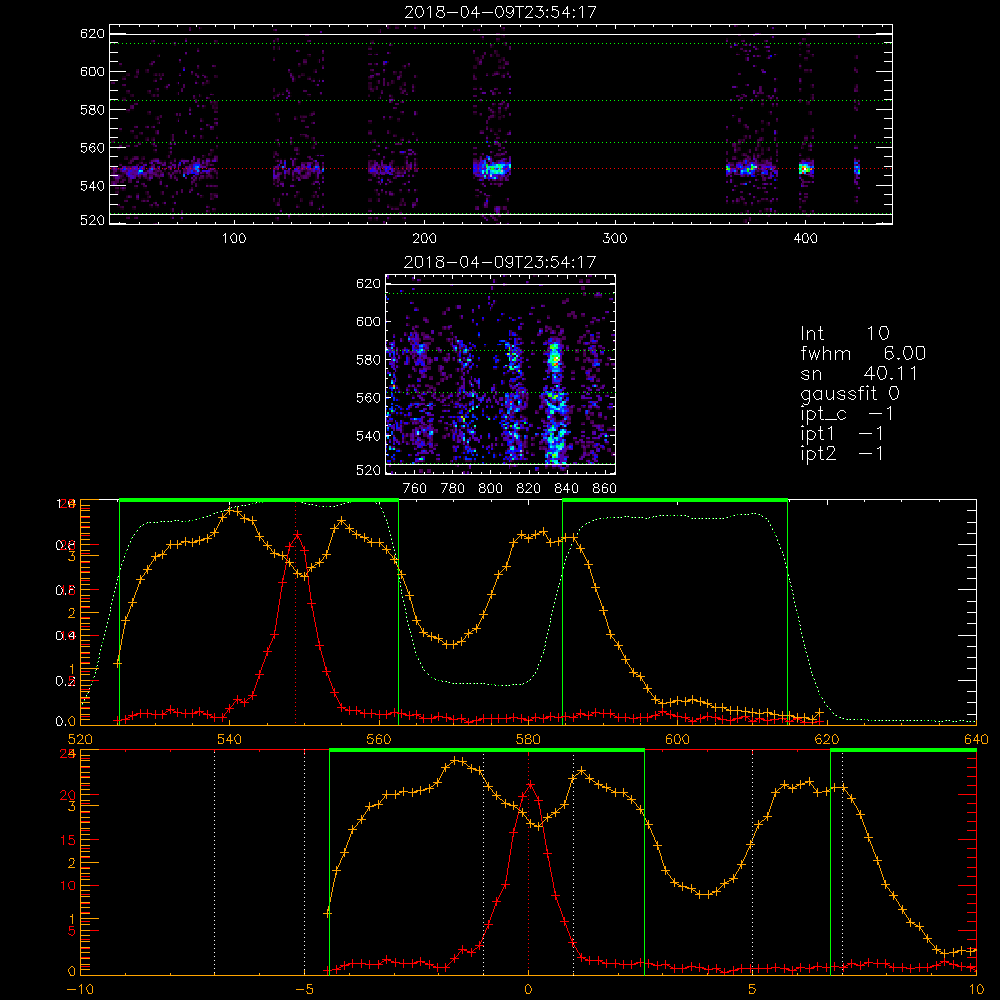Click x-axis label 600 on upper line plot
1000x1000 pixels.
pos(677,739)
